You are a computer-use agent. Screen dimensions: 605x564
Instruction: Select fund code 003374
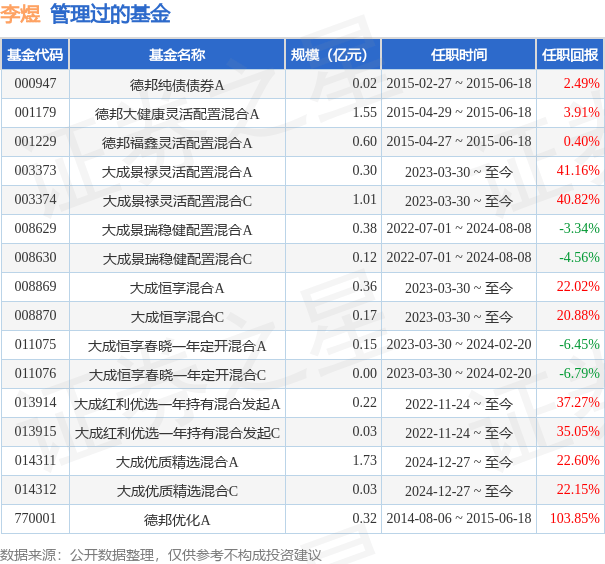click(x=35, y=199)
